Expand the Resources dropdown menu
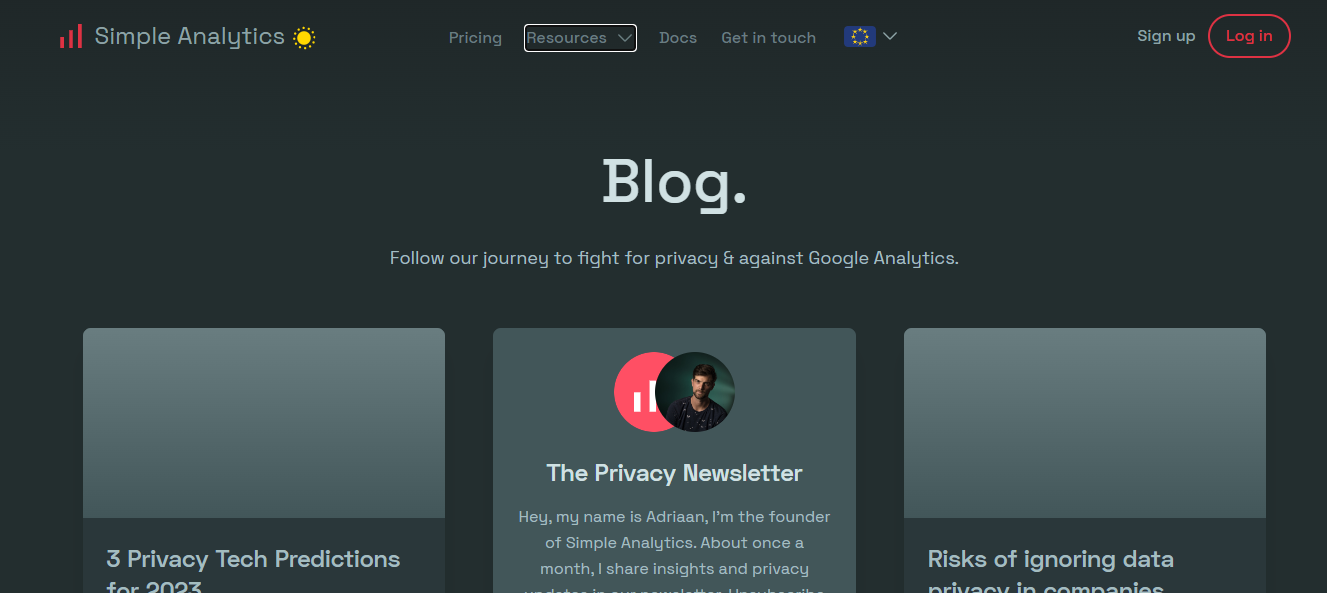This screenshot has height=593, width=1327. click(x=567, y=38)
